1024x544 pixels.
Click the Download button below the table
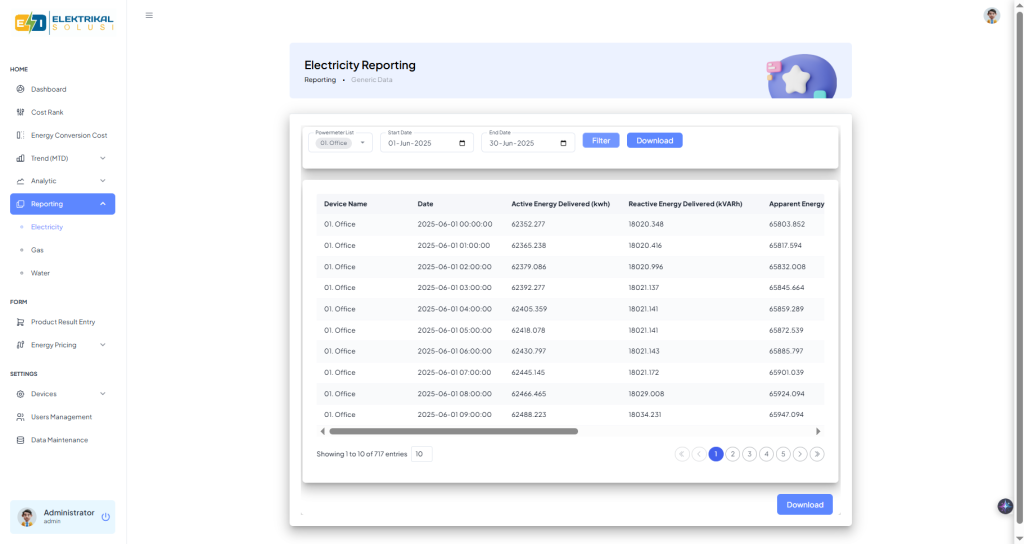tap(804, 505)
